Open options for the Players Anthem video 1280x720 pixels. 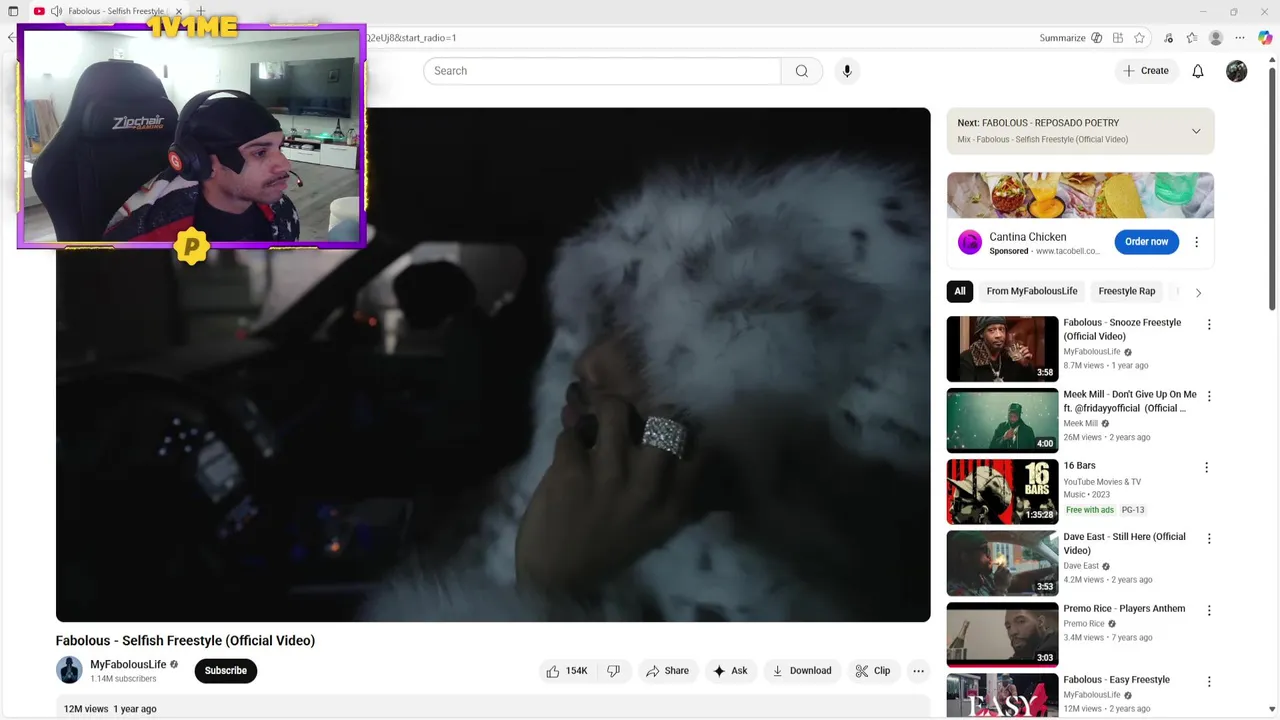(x=1209, y=610)
